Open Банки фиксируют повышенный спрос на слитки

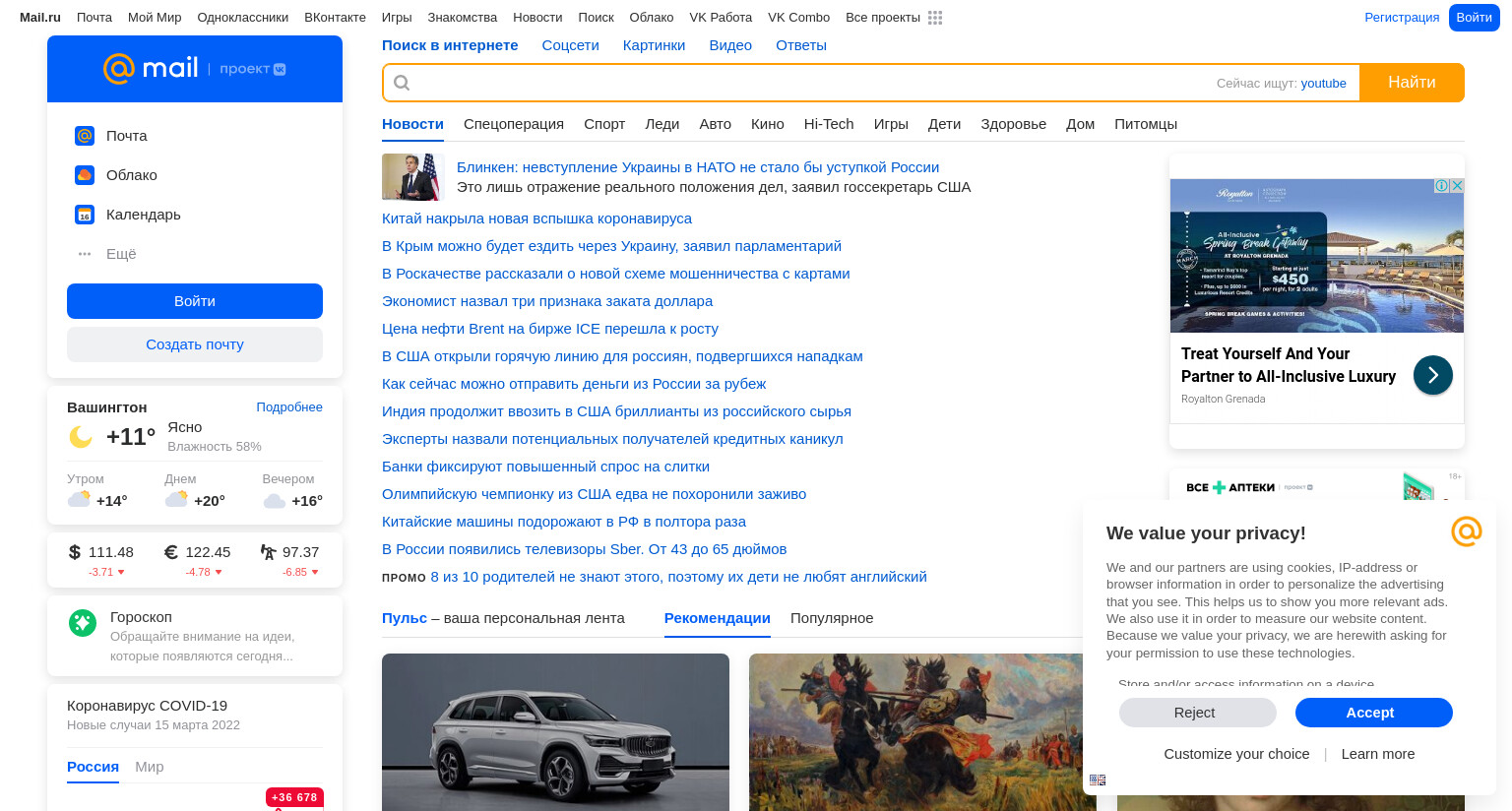click(x=545, y=467)
